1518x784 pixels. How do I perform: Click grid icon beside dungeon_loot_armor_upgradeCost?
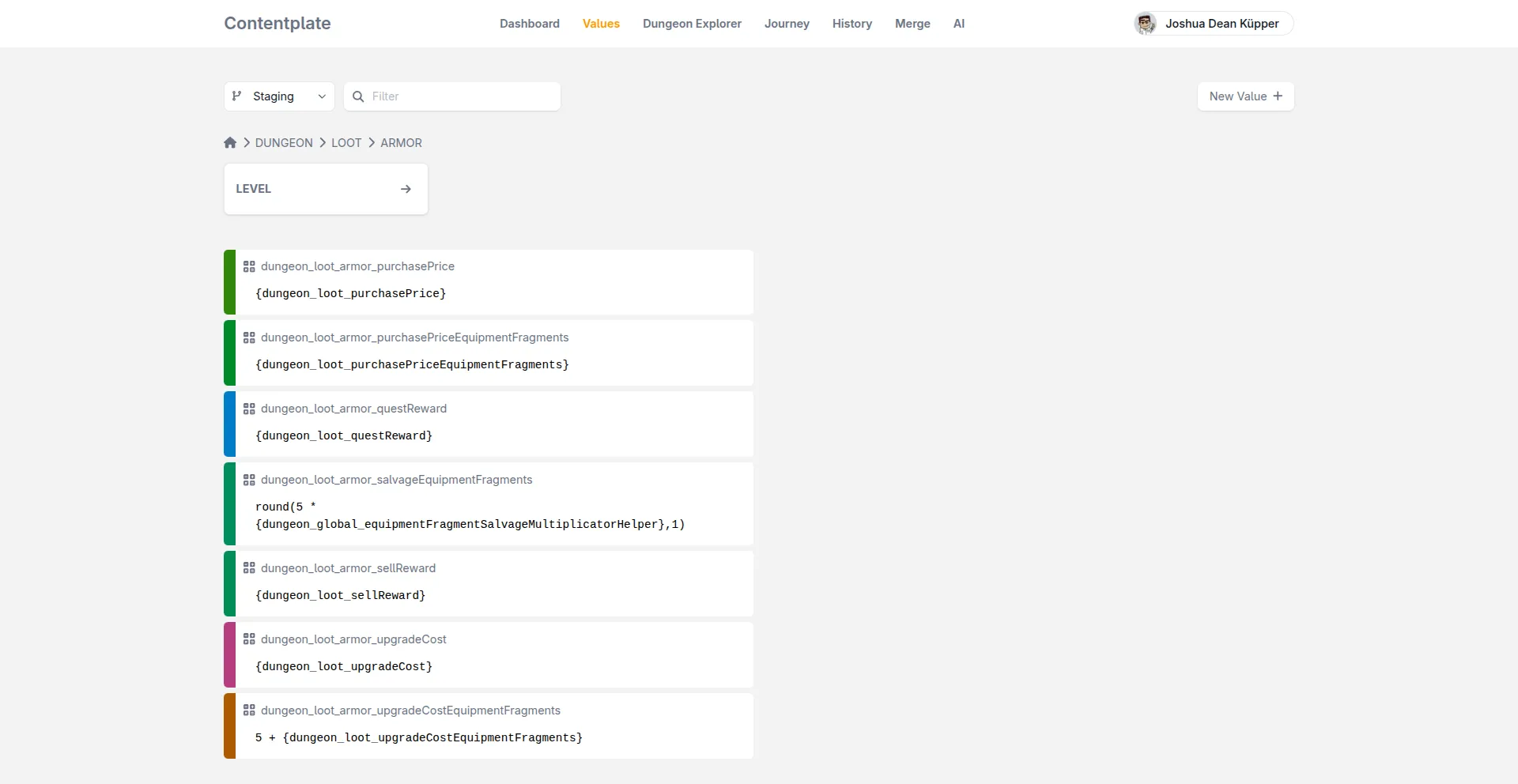coord(249,639)
